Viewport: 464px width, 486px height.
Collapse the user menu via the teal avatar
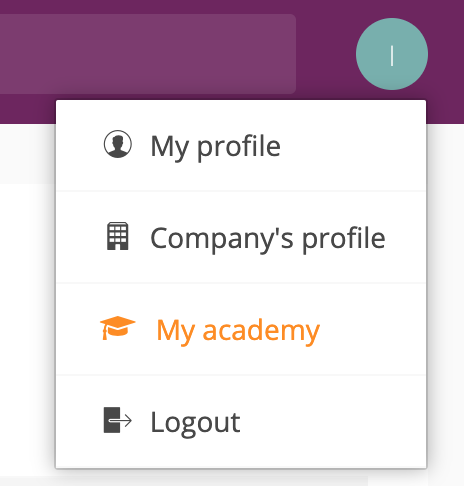pos(392,54)
